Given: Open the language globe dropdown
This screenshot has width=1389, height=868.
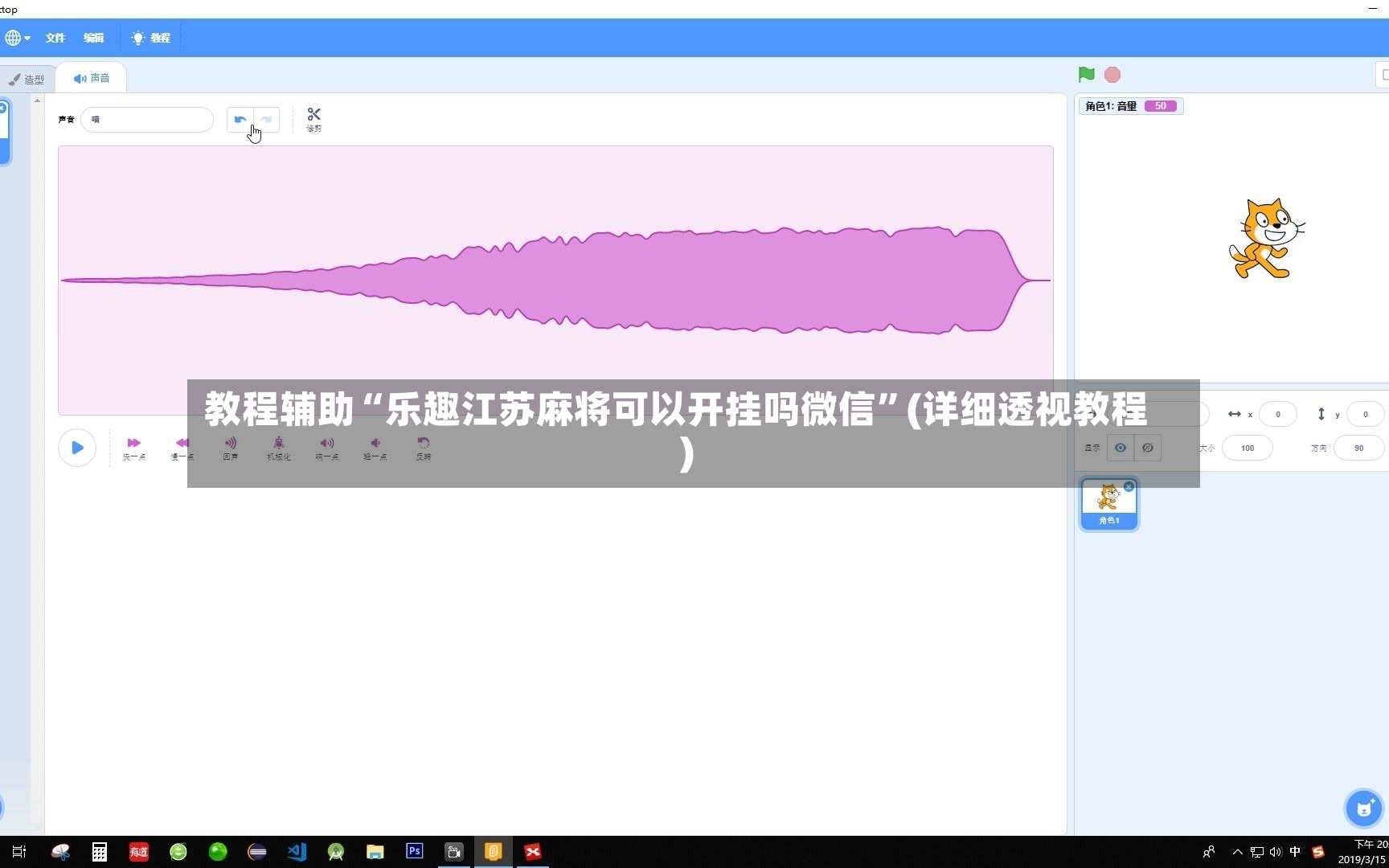Looking at the screenshot, I should pos(17,38).
